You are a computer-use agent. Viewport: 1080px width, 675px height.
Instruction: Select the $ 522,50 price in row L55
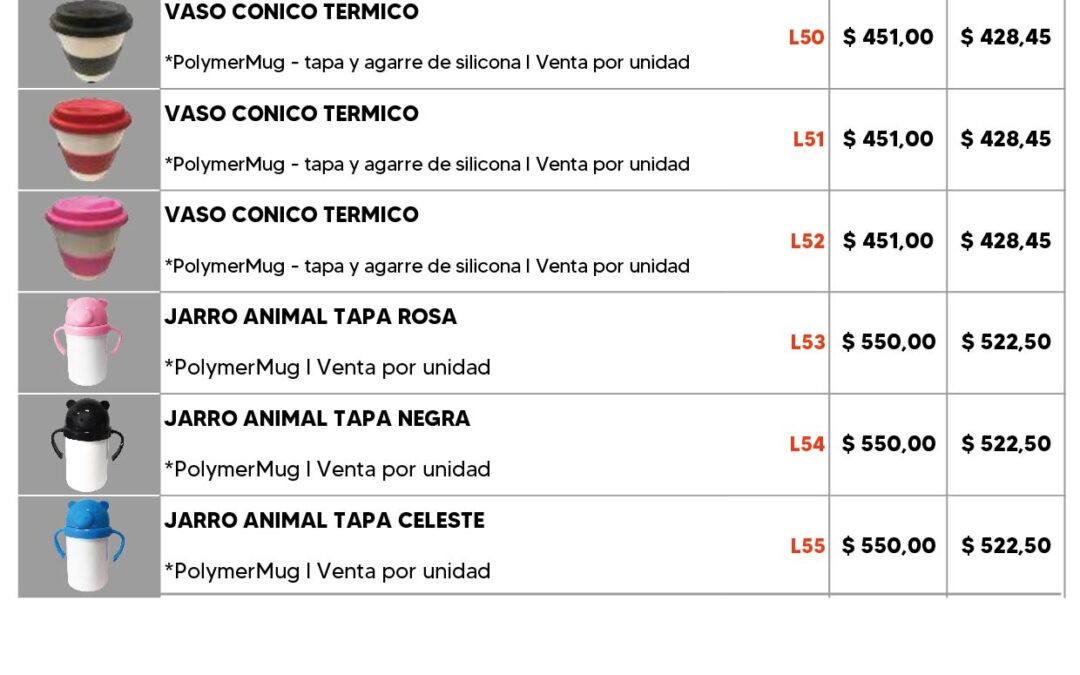pyautogui.click(x=1005, y=546)
